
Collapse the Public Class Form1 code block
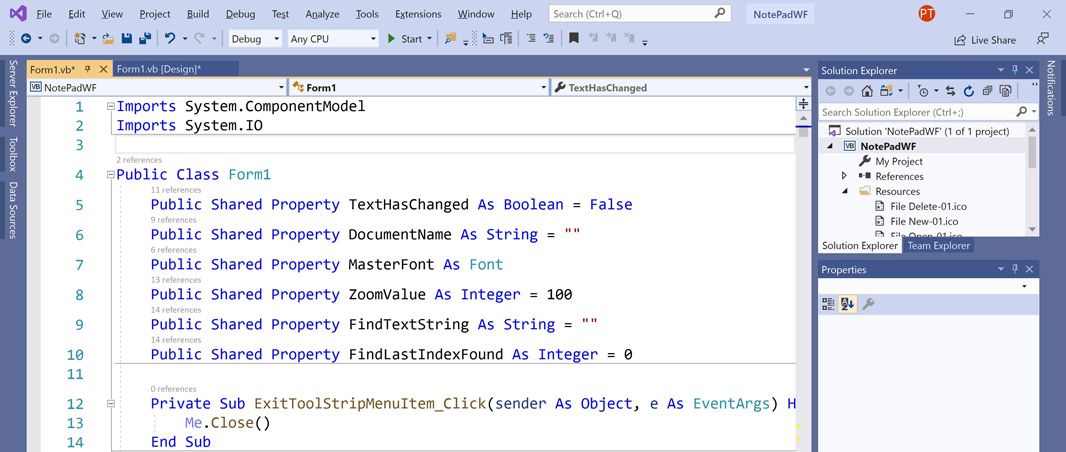[111, 175]
